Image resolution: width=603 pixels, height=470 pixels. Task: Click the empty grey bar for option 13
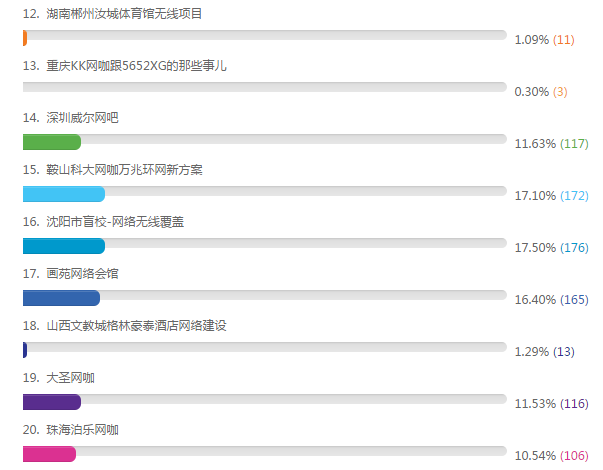(x=265, y=87)
